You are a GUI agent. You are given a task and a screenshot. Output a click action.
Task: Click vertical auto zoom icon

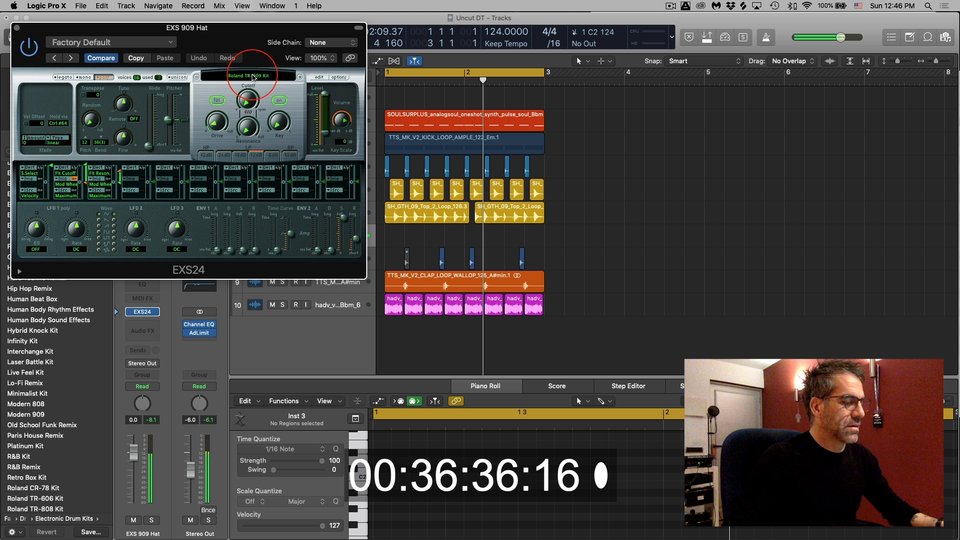(x=850, y=61)
